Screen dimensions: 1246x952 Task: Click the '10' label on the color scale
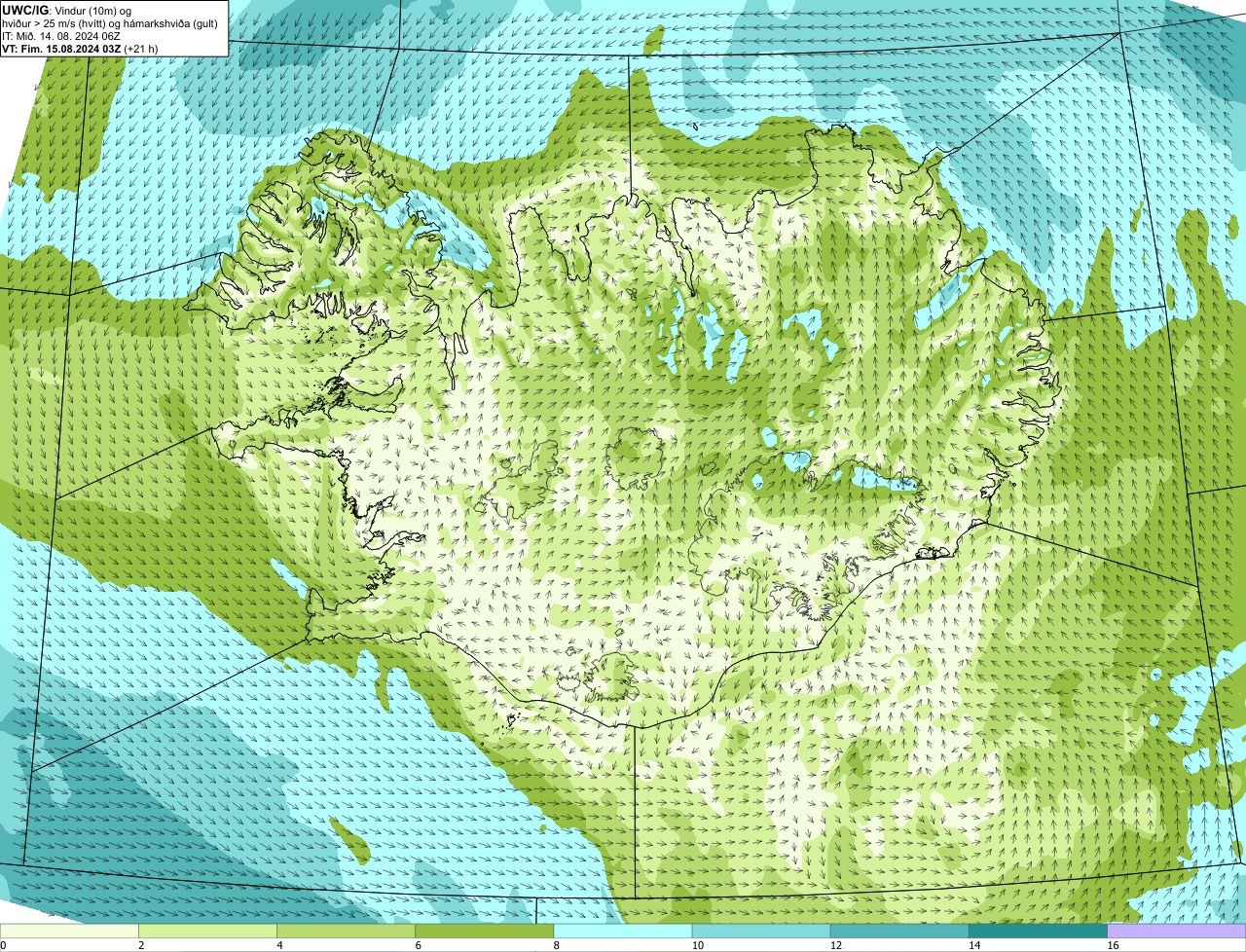tap(697, 945)
